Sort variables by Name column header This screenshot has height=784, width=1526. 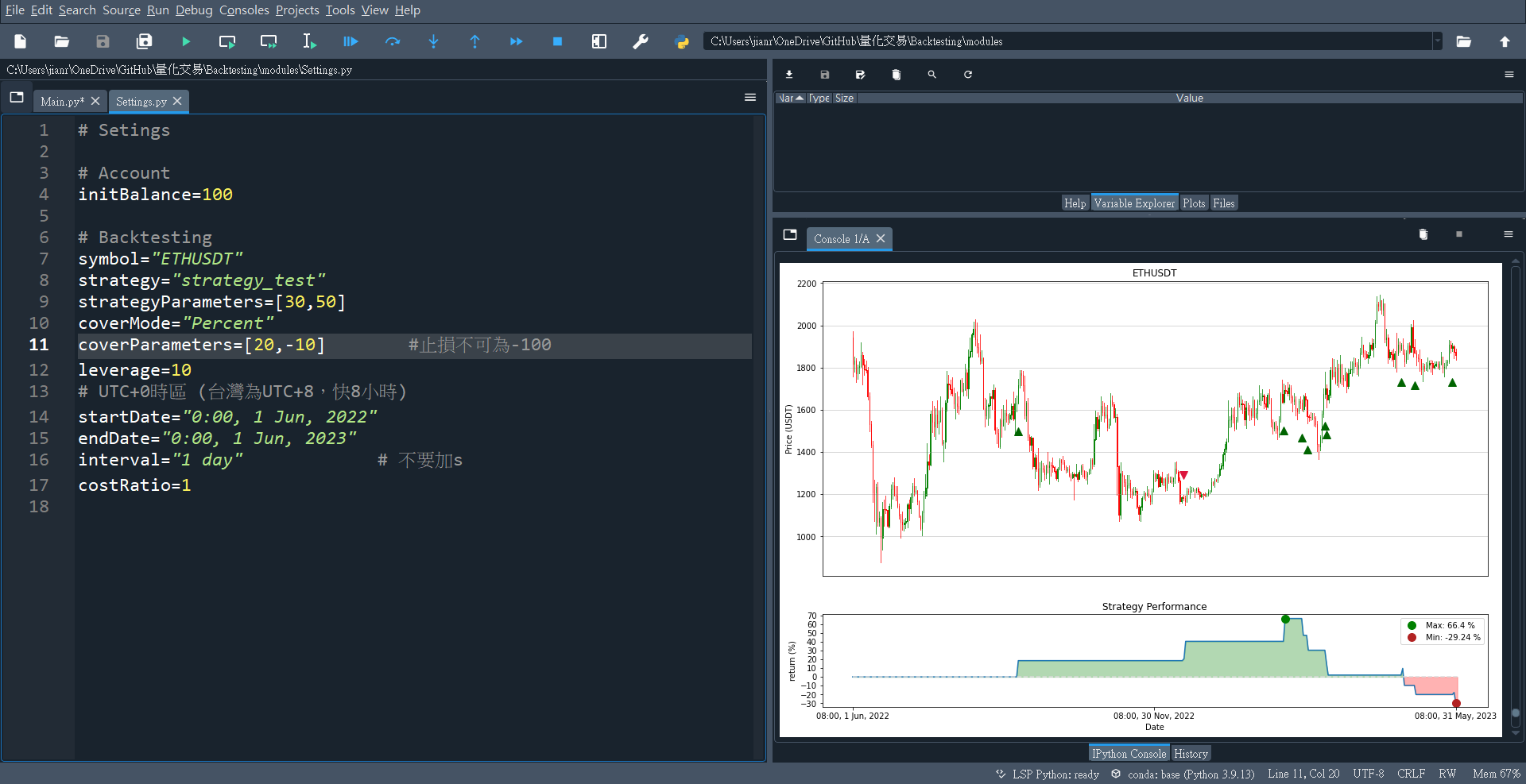point(791,98)
